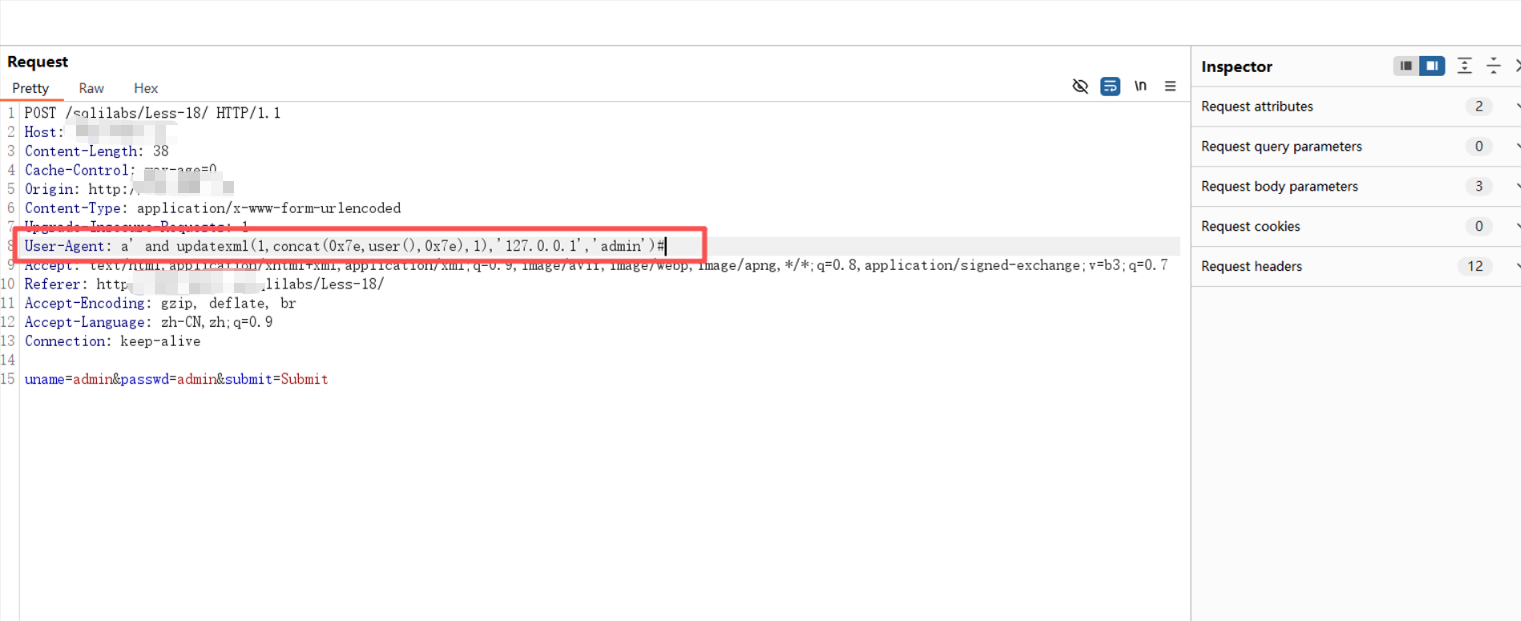The height and width of the screenshot is (621, 1521).
Task: Click the Inspector panel title
Action: click(x=1237, y=67)
